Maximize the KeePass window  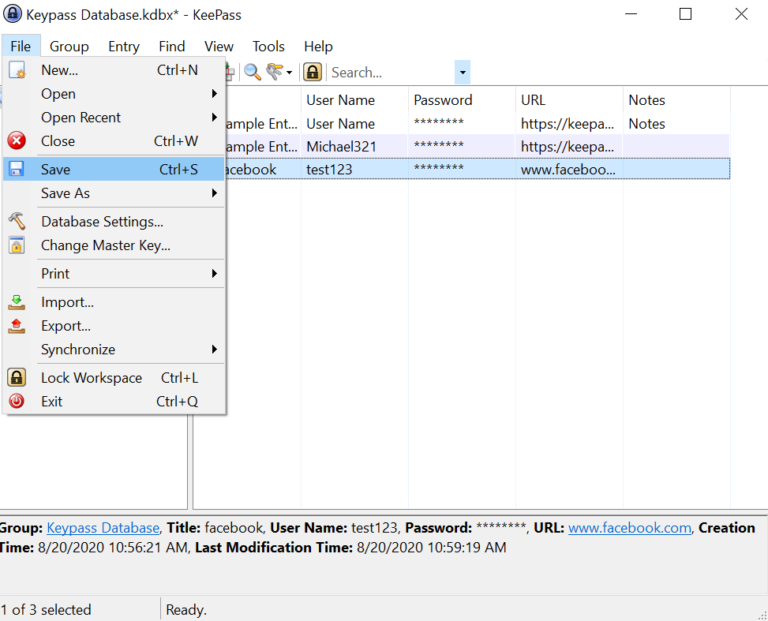pos(685,14)
